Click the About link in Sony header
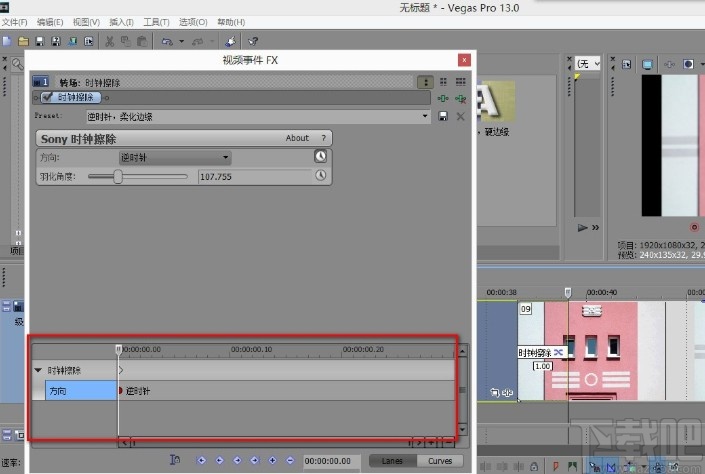Viewport: 705px width, 474px height. point(297,138)
